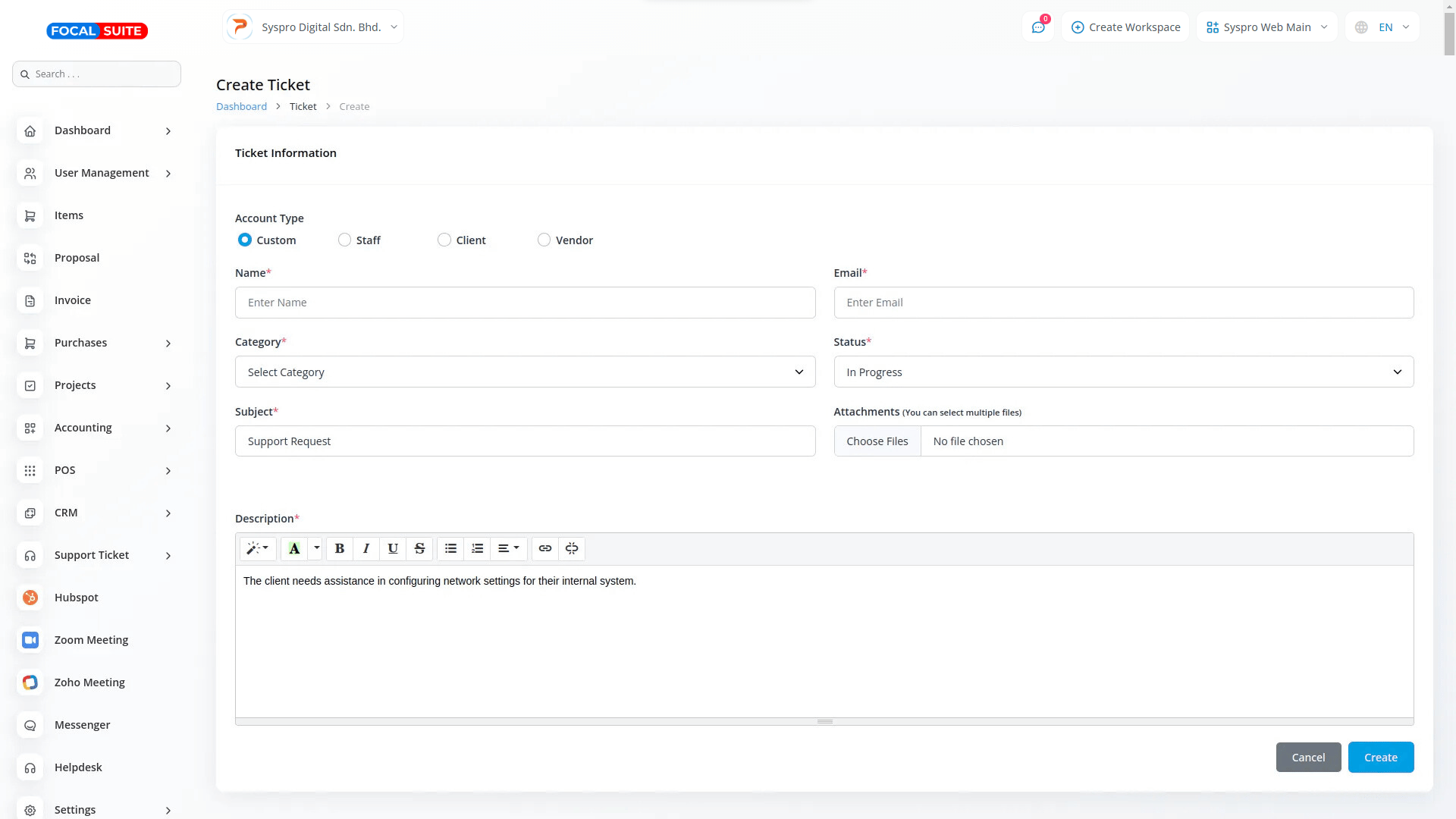Open the Helpdesk sidebar item
This screenshot has width=1456, height=819.
click(78, 767)
